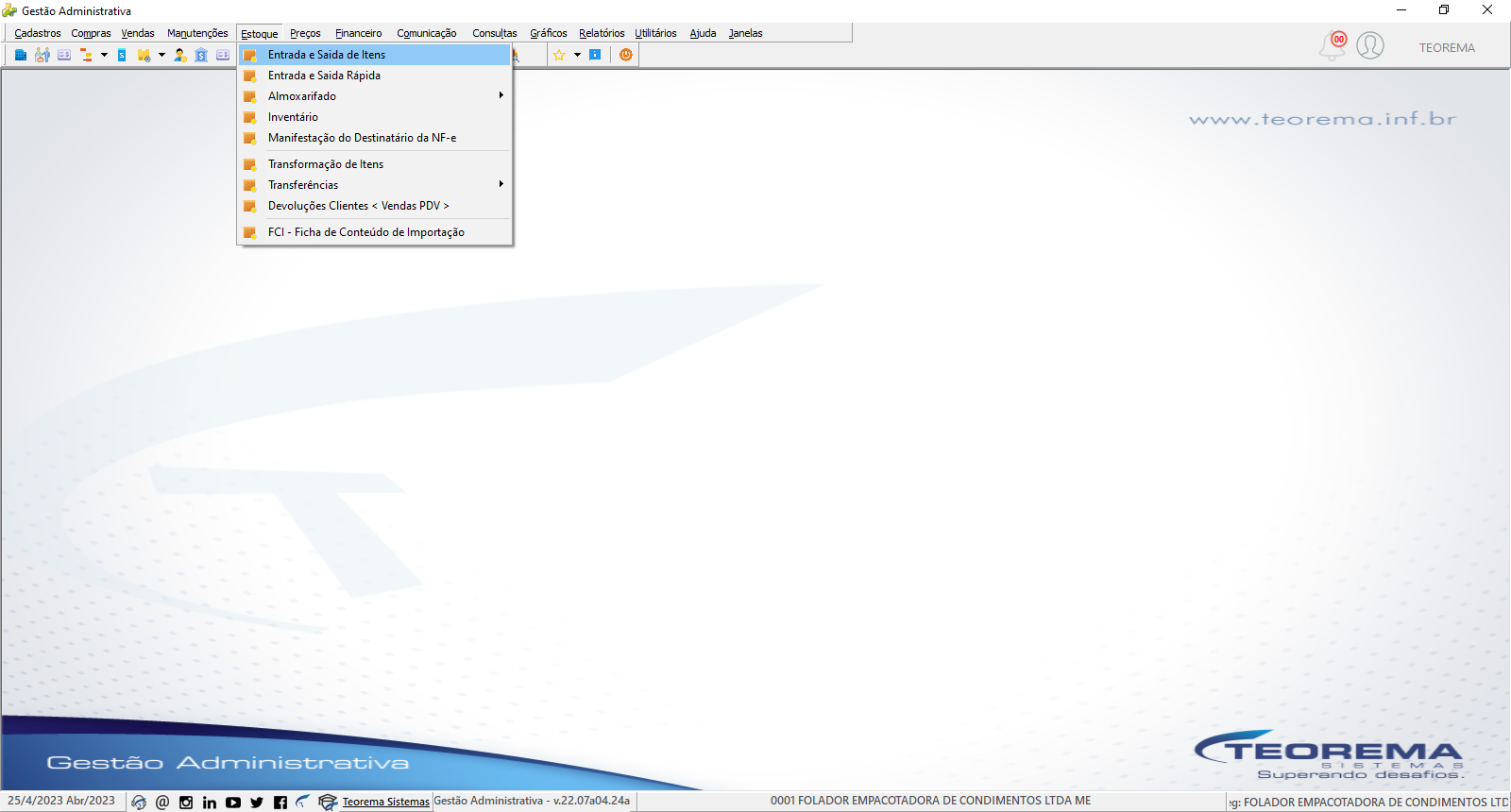Open the Comunicação menu
The image size is (1511, 812).
click(427, 33)
